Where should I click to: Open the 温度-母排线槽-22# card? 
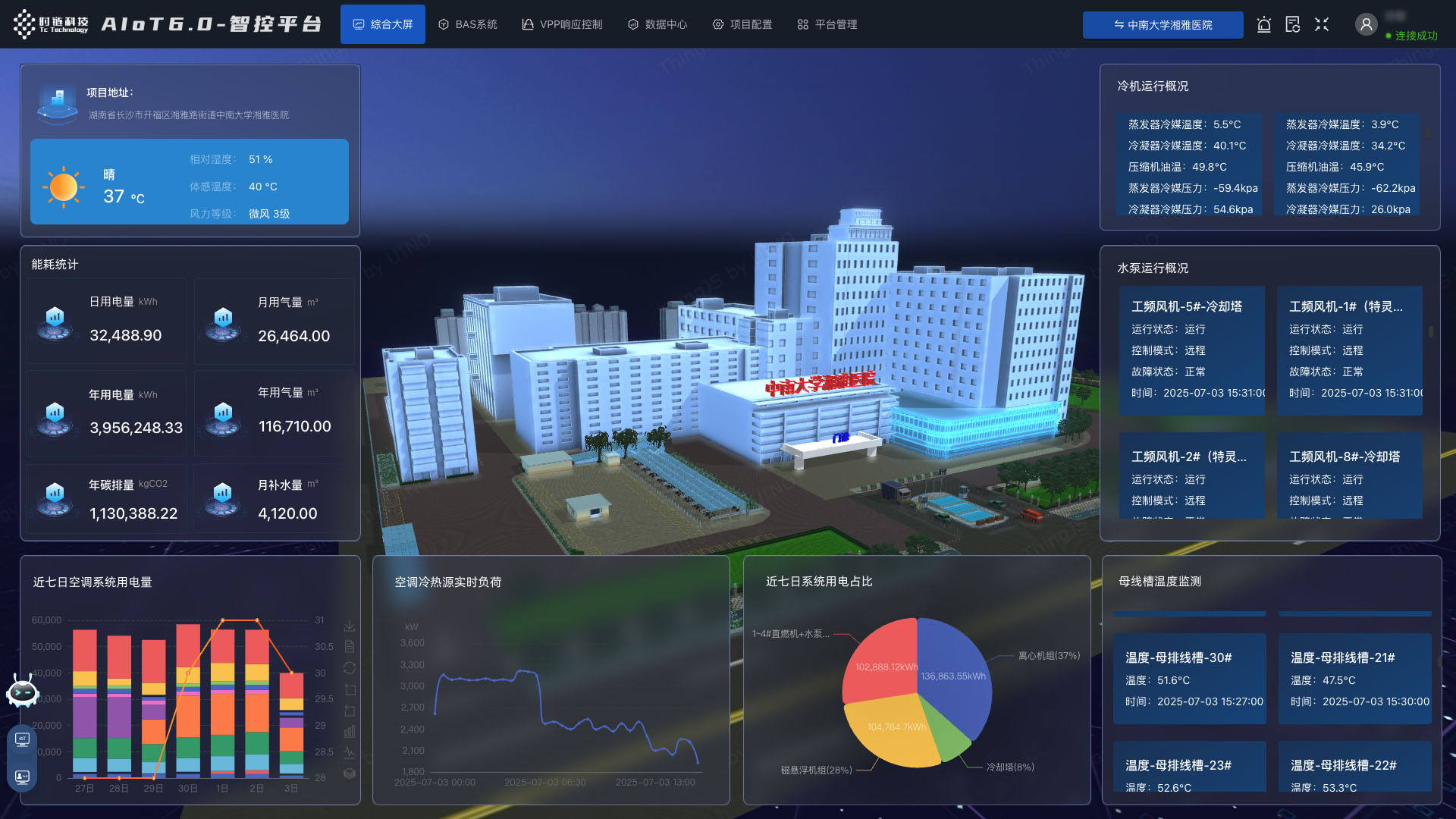[1355, 767]
